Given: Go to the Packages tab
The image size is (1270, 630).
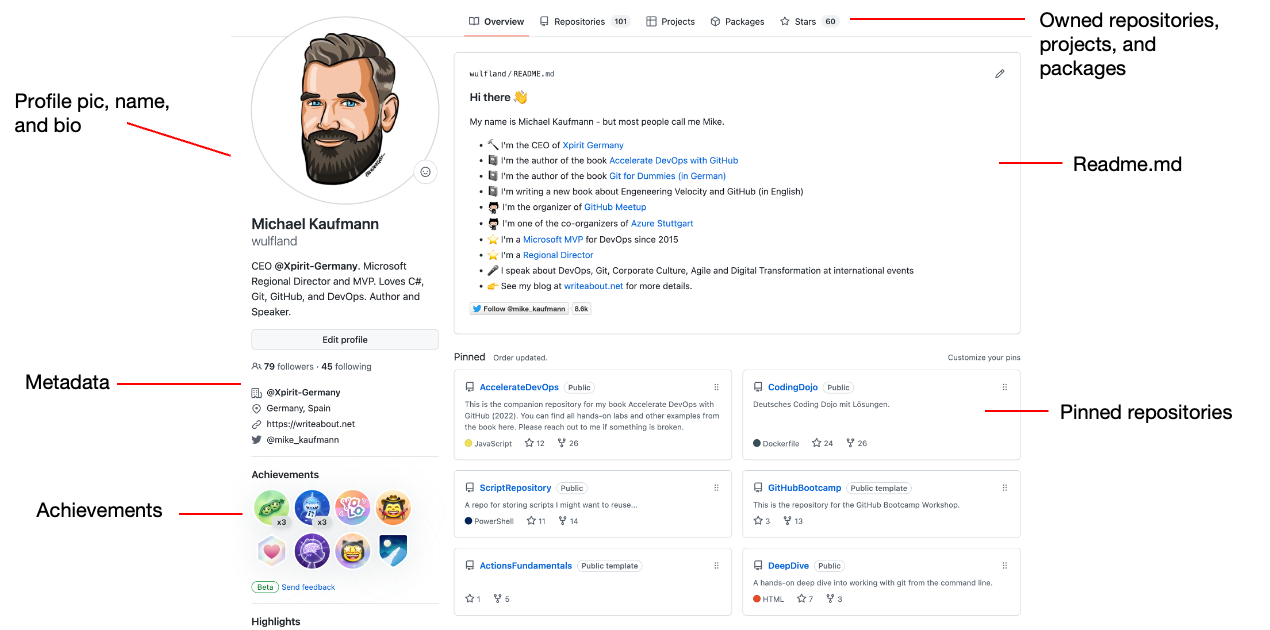Looking at the screenshot, I should coord(737,21).
